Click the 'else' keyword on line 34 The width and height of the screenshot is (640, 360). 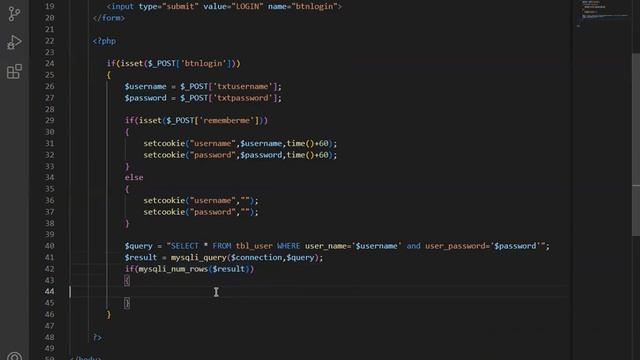pos(134,178)
